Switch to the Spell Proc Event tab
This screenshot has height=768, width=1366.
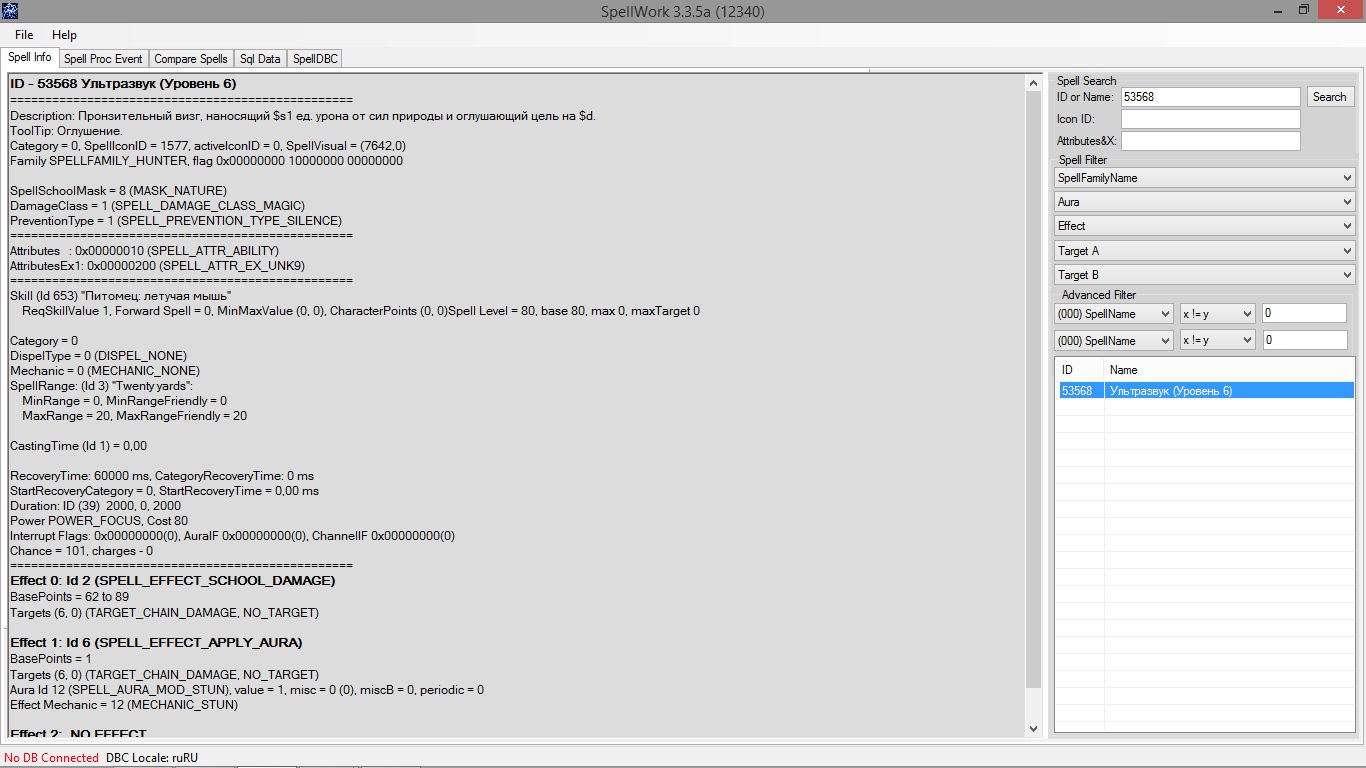coord(103,59)
